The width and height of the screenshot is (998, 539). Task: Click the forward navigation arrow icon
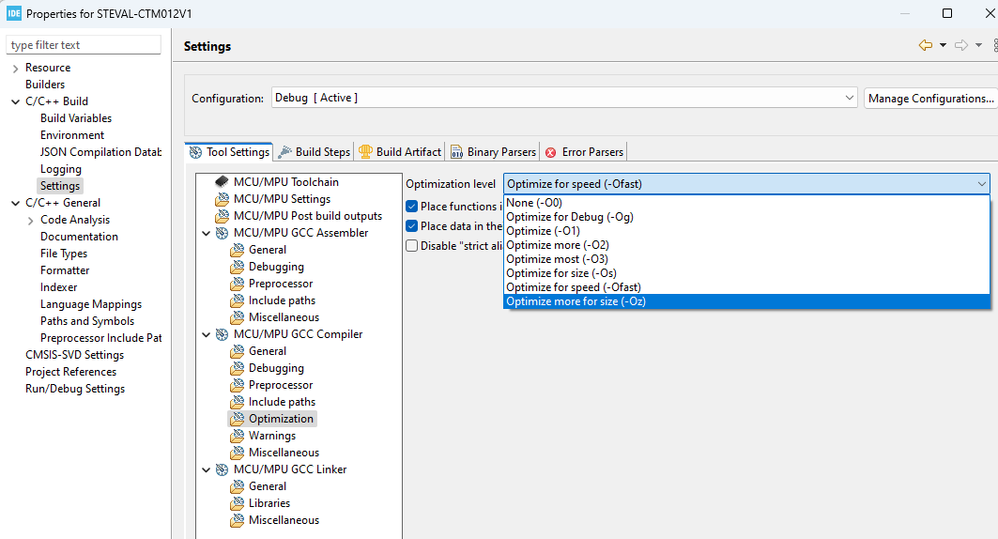click(x=961, y=46)
